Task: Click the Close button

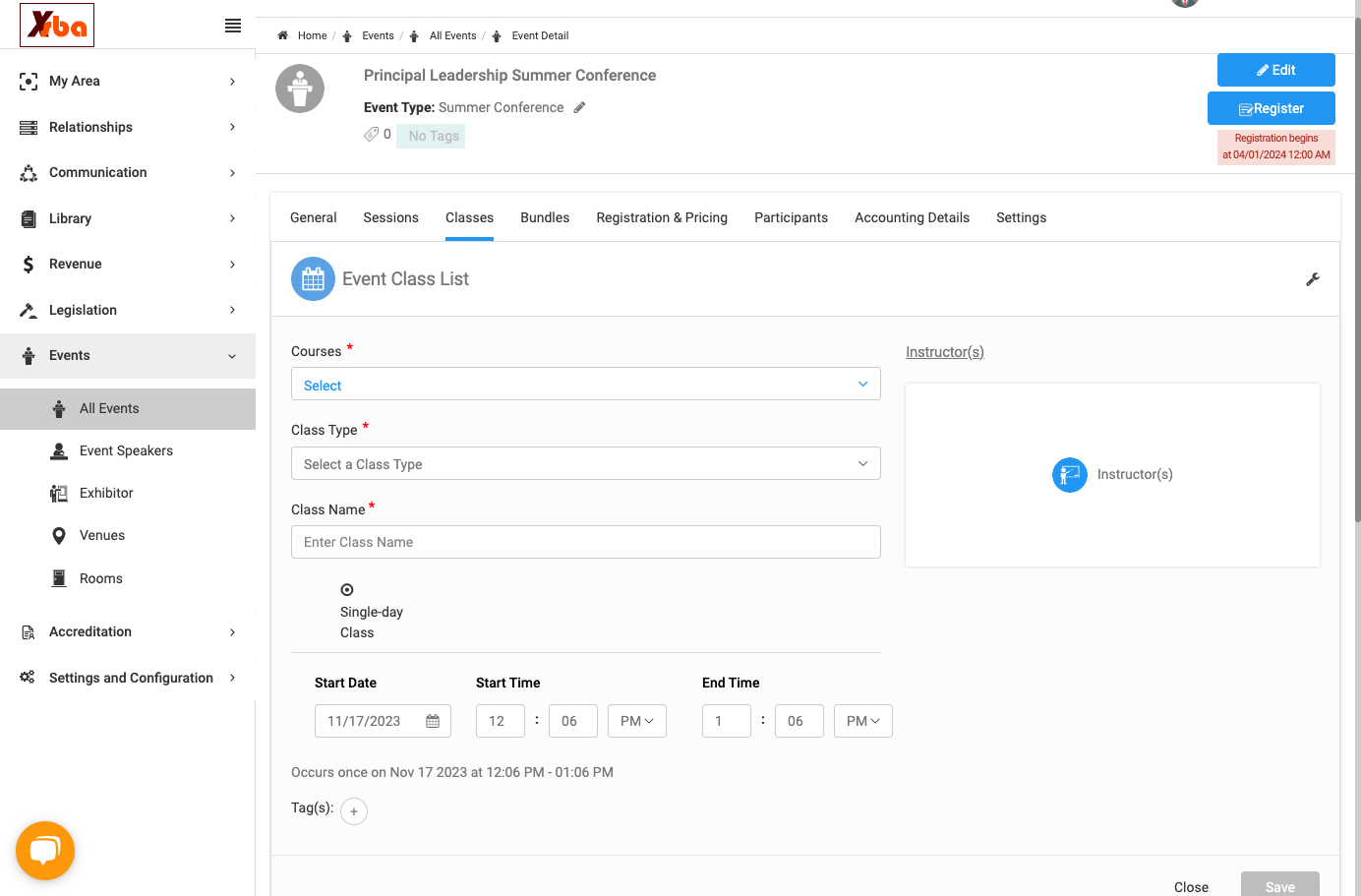Action: click(1191, 887)
